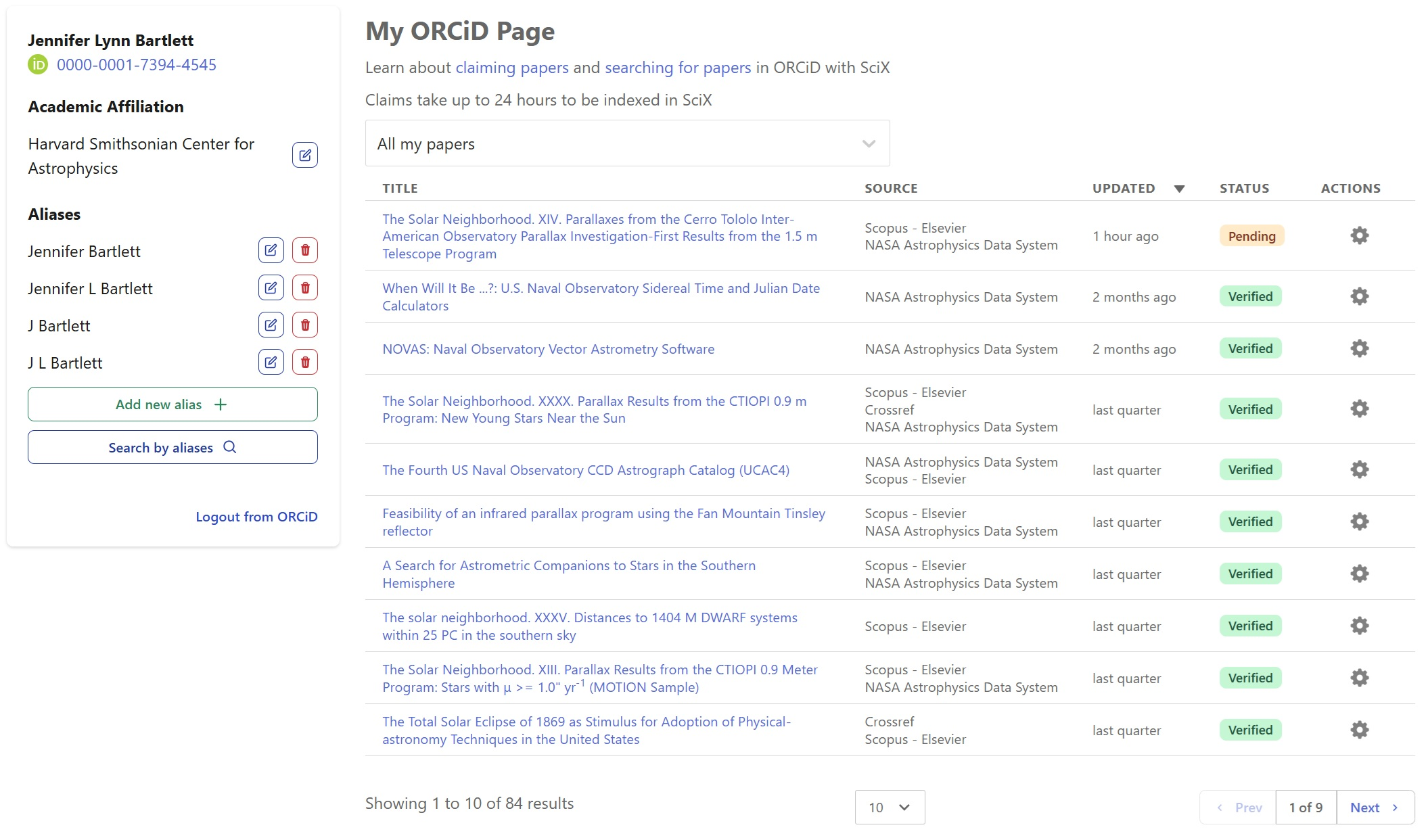Click the 1 hour ago updated cell
The height and width of the screenshot is (840, 1428).
point(1125,236)
